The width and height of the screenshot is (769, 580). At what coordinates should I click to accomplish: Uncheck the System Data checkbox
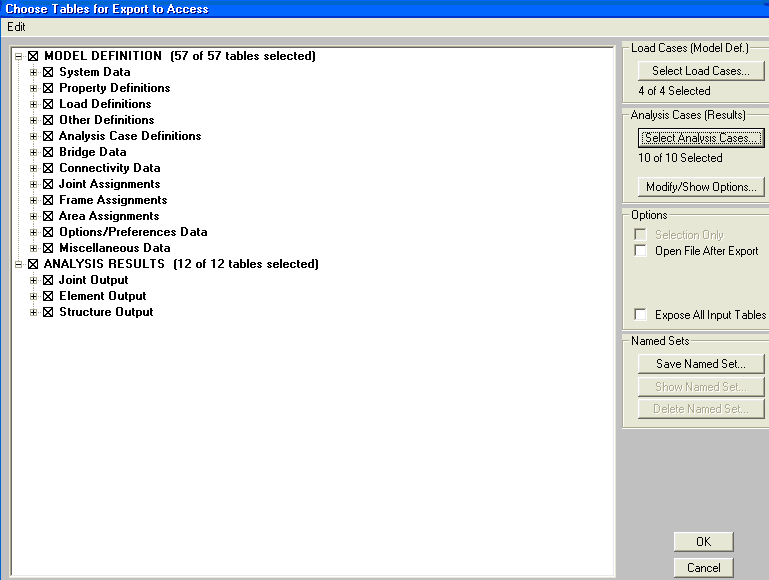[48, 72]
